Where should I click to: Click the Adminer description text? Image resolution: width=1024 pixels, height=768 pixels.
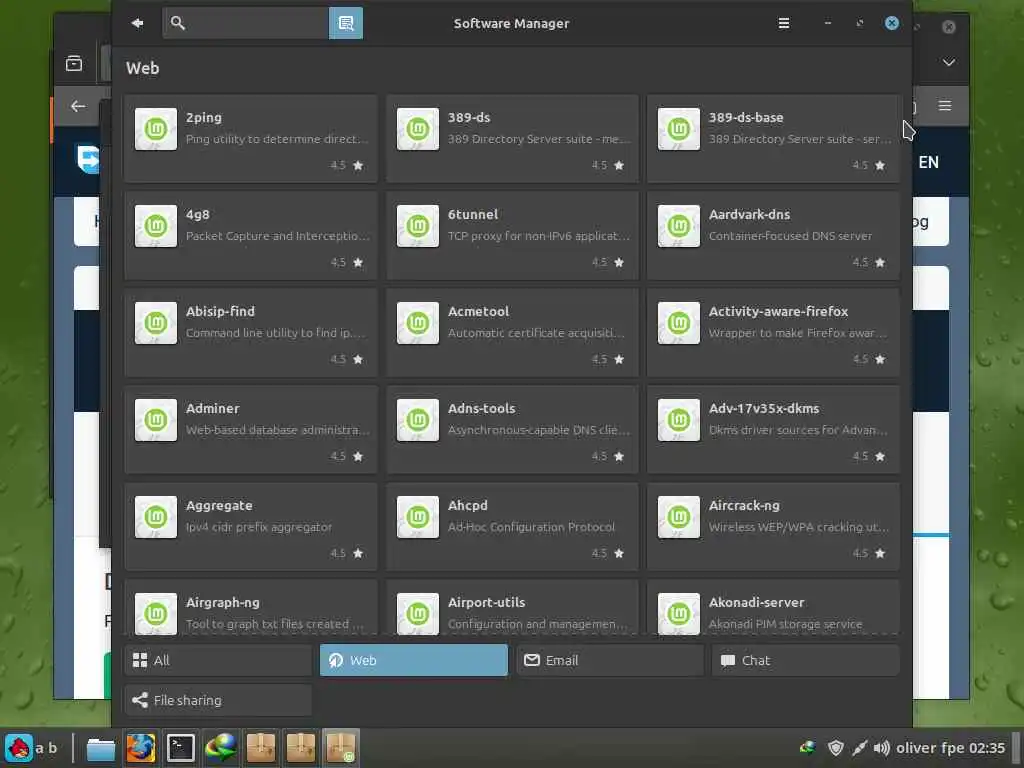click(x=278, y=430)
